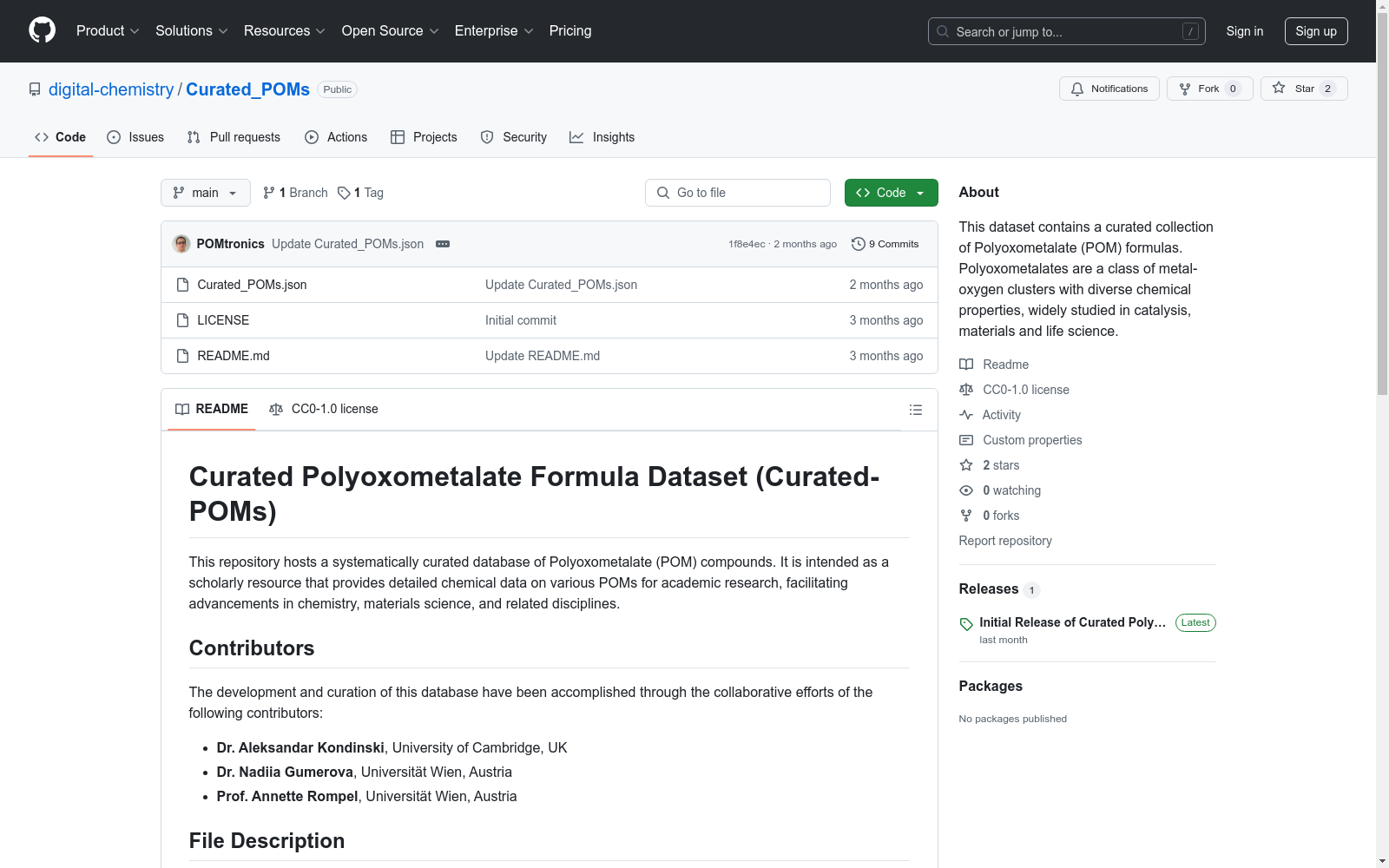Click the LICENSE file icon
The width and height of the screenshot is (1389, 868).
pyautogui.click(x=182, y=320)
